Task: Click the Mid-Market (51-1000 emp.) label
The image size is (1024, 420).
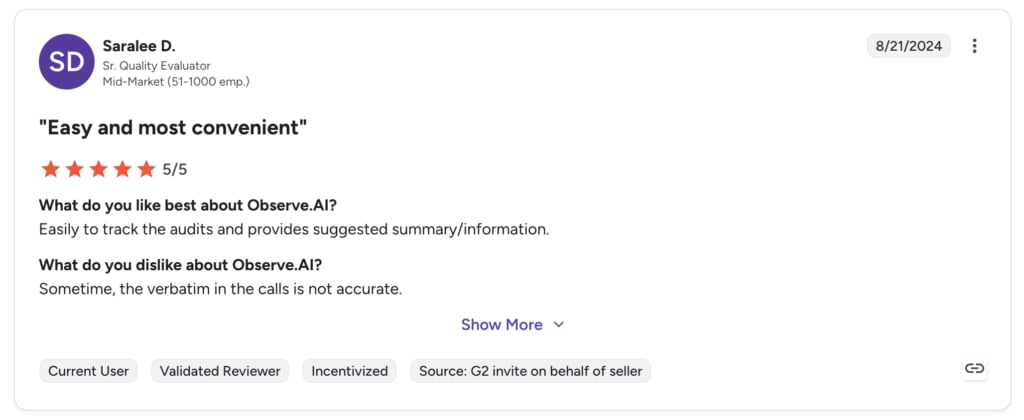Action: tap(176, 82)
